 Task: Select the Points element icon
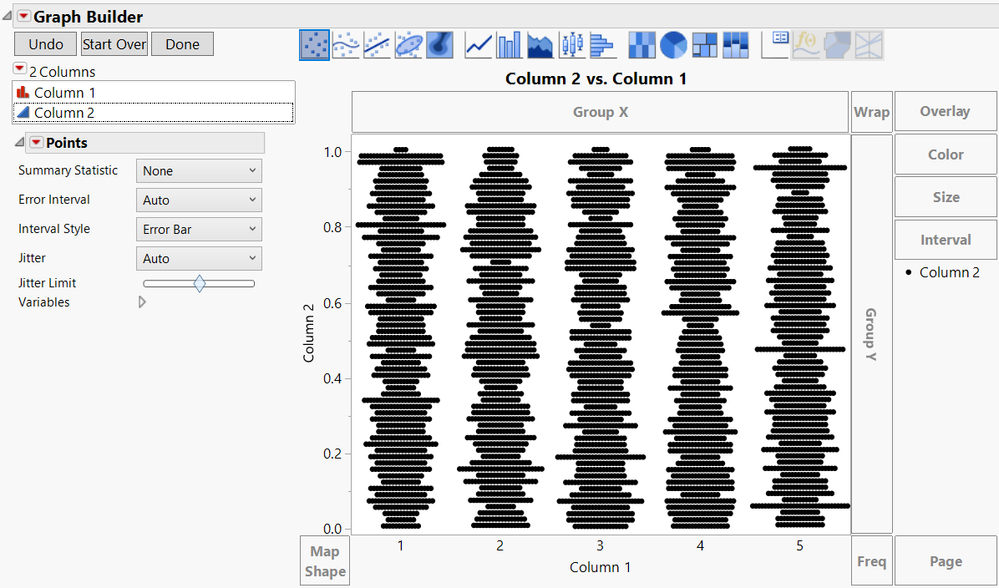[x=314, y=45]
